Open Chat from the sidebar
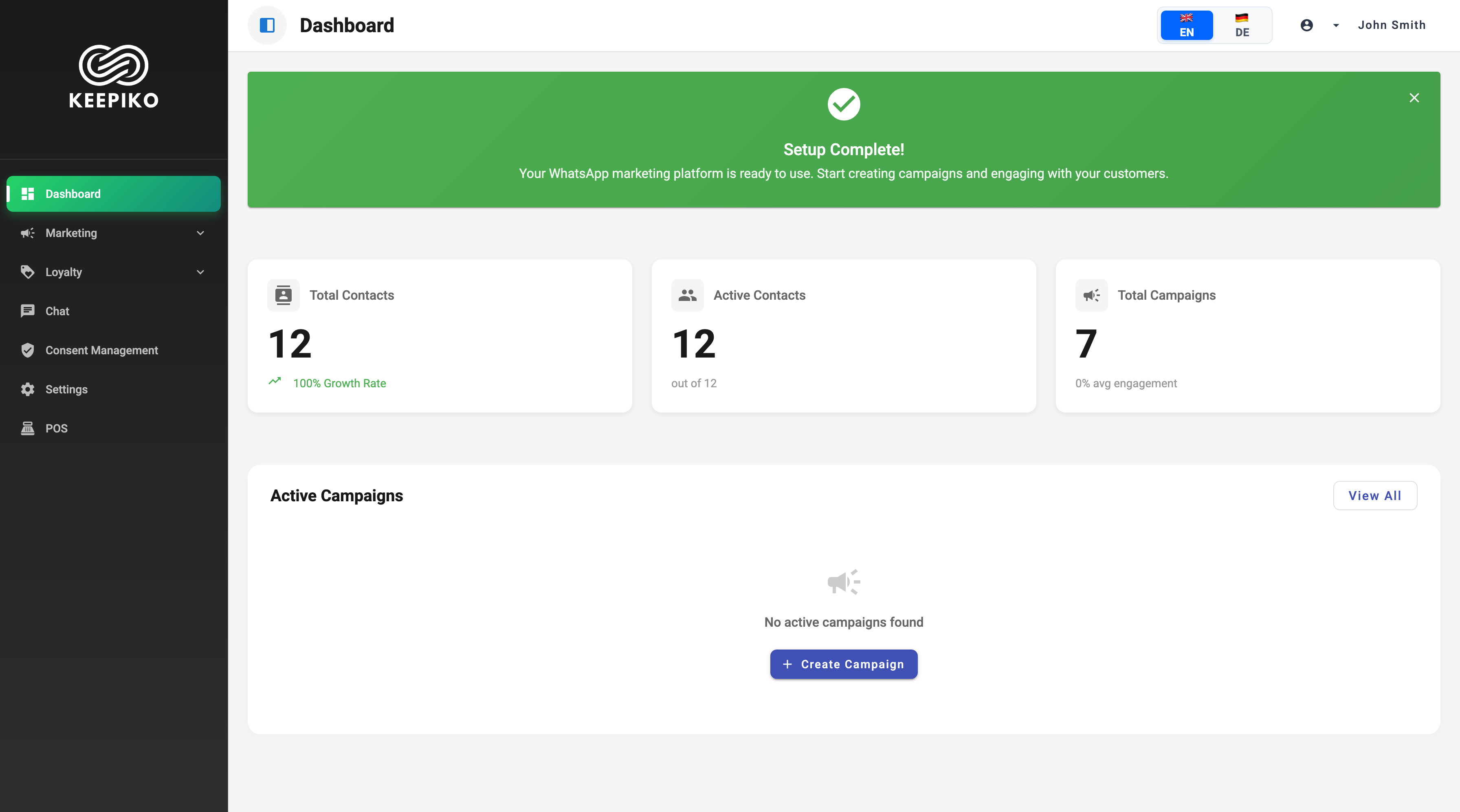The width and height of the screenshot is (1460, 812). [57, 311]
